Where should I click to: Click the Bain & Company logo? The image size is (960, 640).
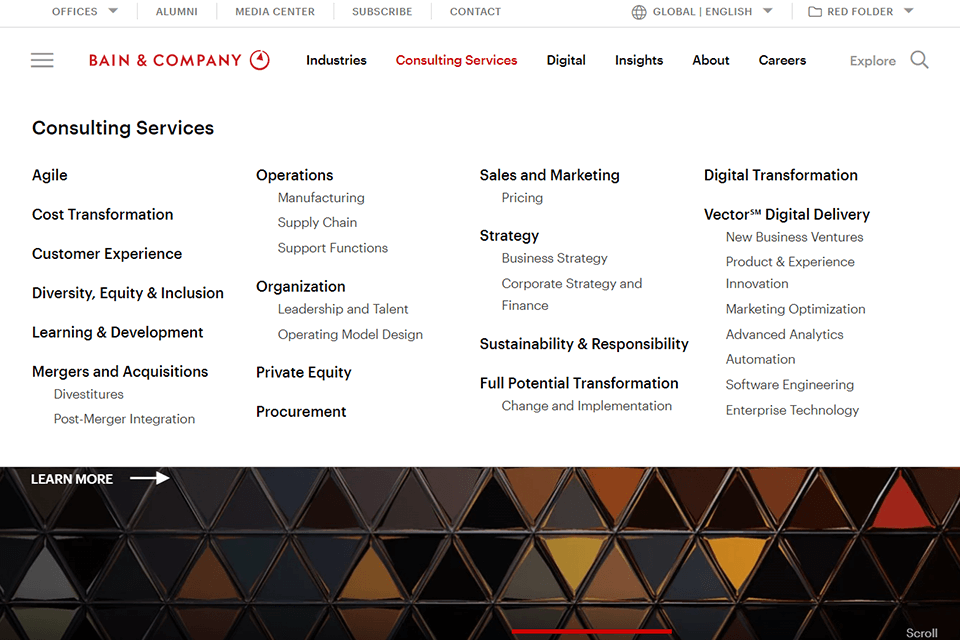click(x=179, y=60)
